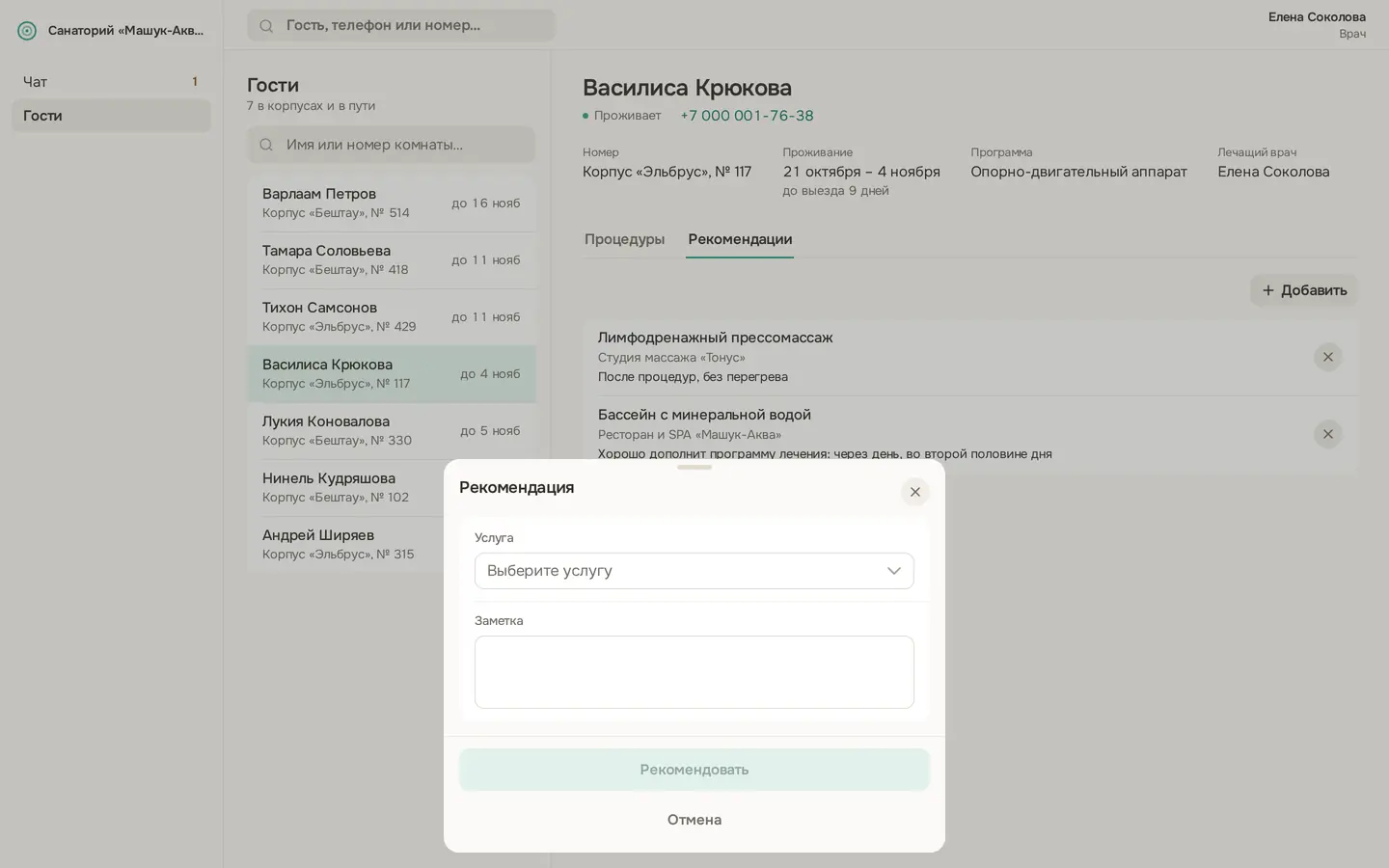Viewport: 1389px width, 868px height.
Task: Cancel the dialog with Отмена
Action: (694, 820)
